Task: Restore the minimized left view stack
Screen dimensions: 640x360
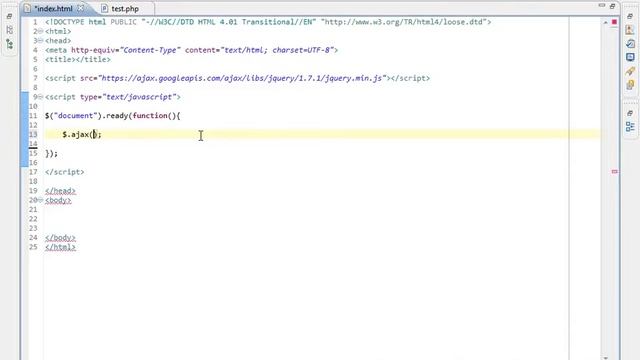Action: coord(9,16)
